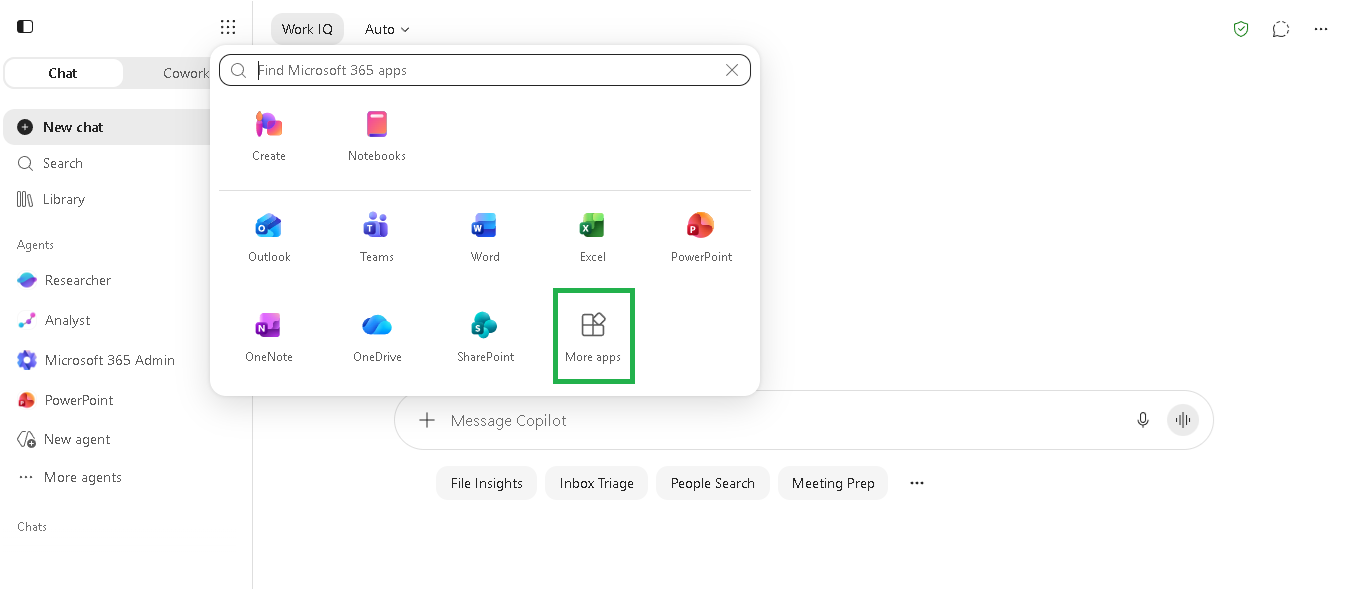This screenshot has height=589, width=1348.
Task: Launch OneNote from the apps panel
Action: click(x=269, y=337)
